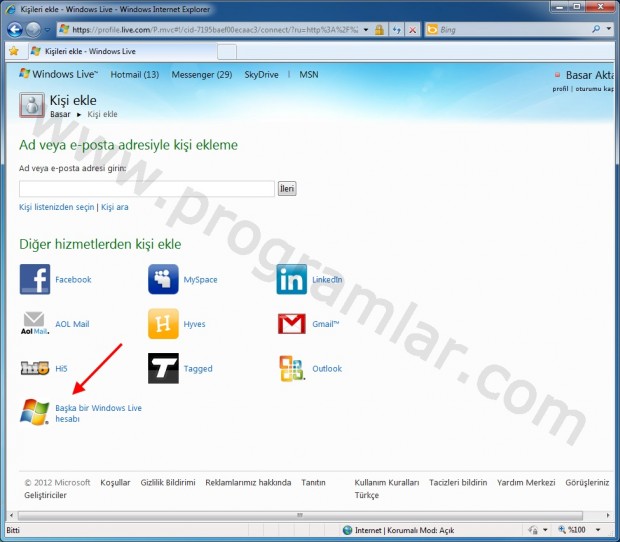Viewport: 620px width, 542px height.
Task: Open the status bar privacy dropdown arrow
Action: [x=545, y=530]
